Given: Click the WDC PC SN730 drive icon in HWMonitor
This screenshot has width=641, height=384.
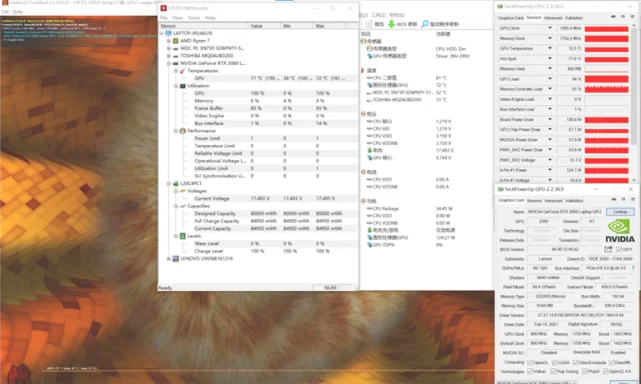Looking at the screenshot, I should 176,48.
